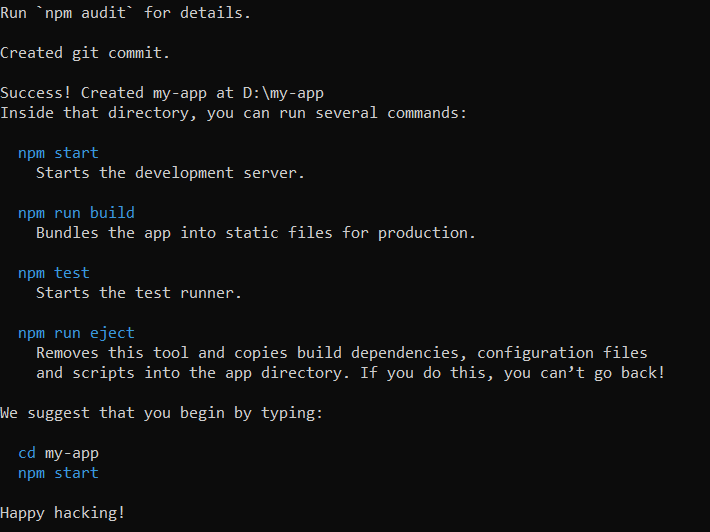Viewport: 710px width, 532px height.
Task: Click the word 'build' in blue command
Action: (112, 213)
